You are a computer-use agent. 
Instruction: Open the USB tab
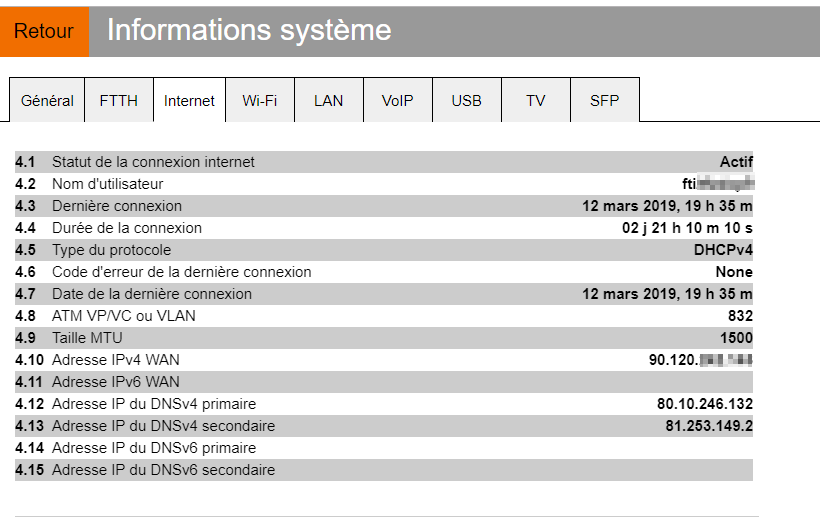tap(466, 100)
